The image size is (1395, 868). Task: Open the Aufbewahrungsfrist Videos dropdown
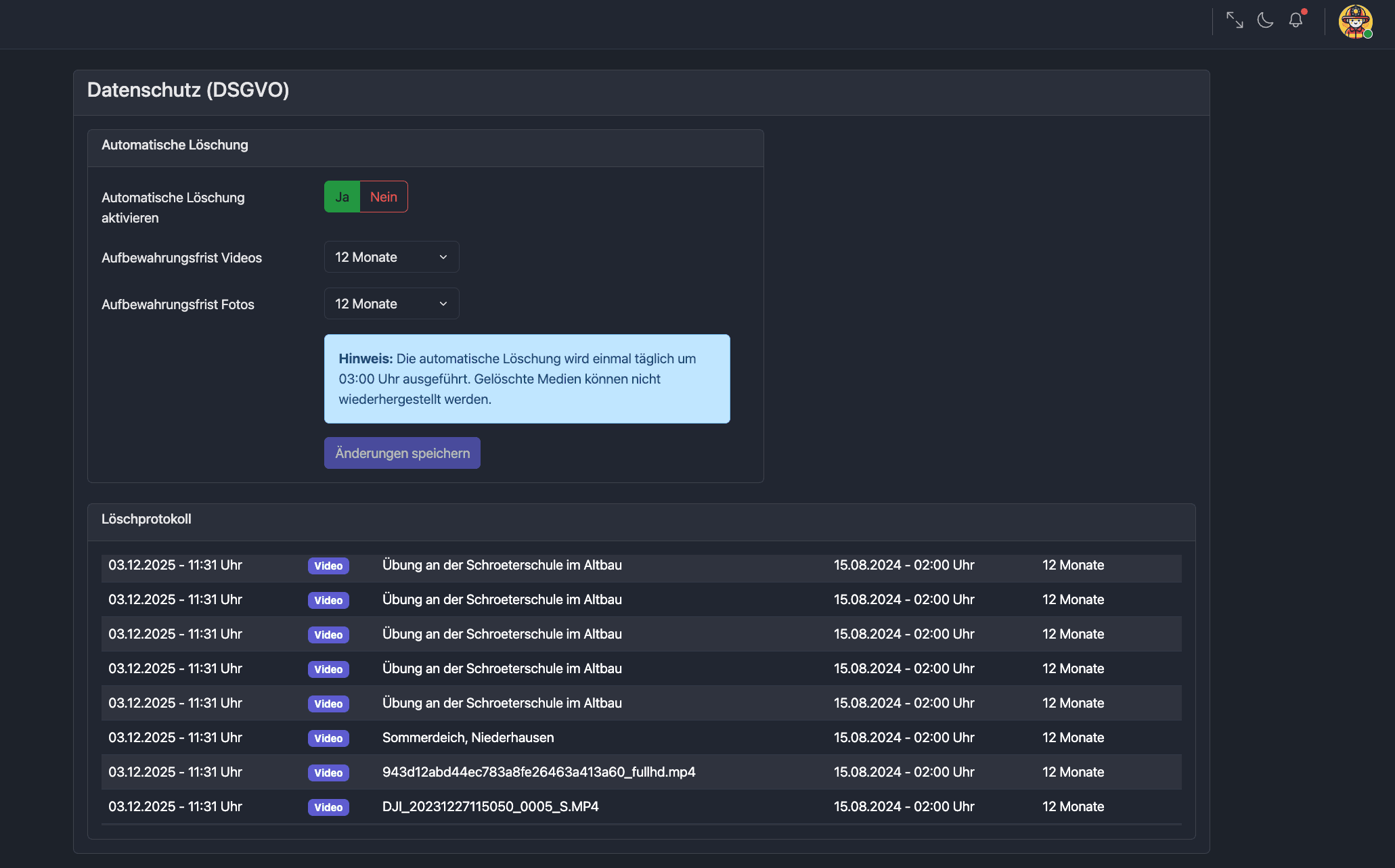(x=391, y=257)
